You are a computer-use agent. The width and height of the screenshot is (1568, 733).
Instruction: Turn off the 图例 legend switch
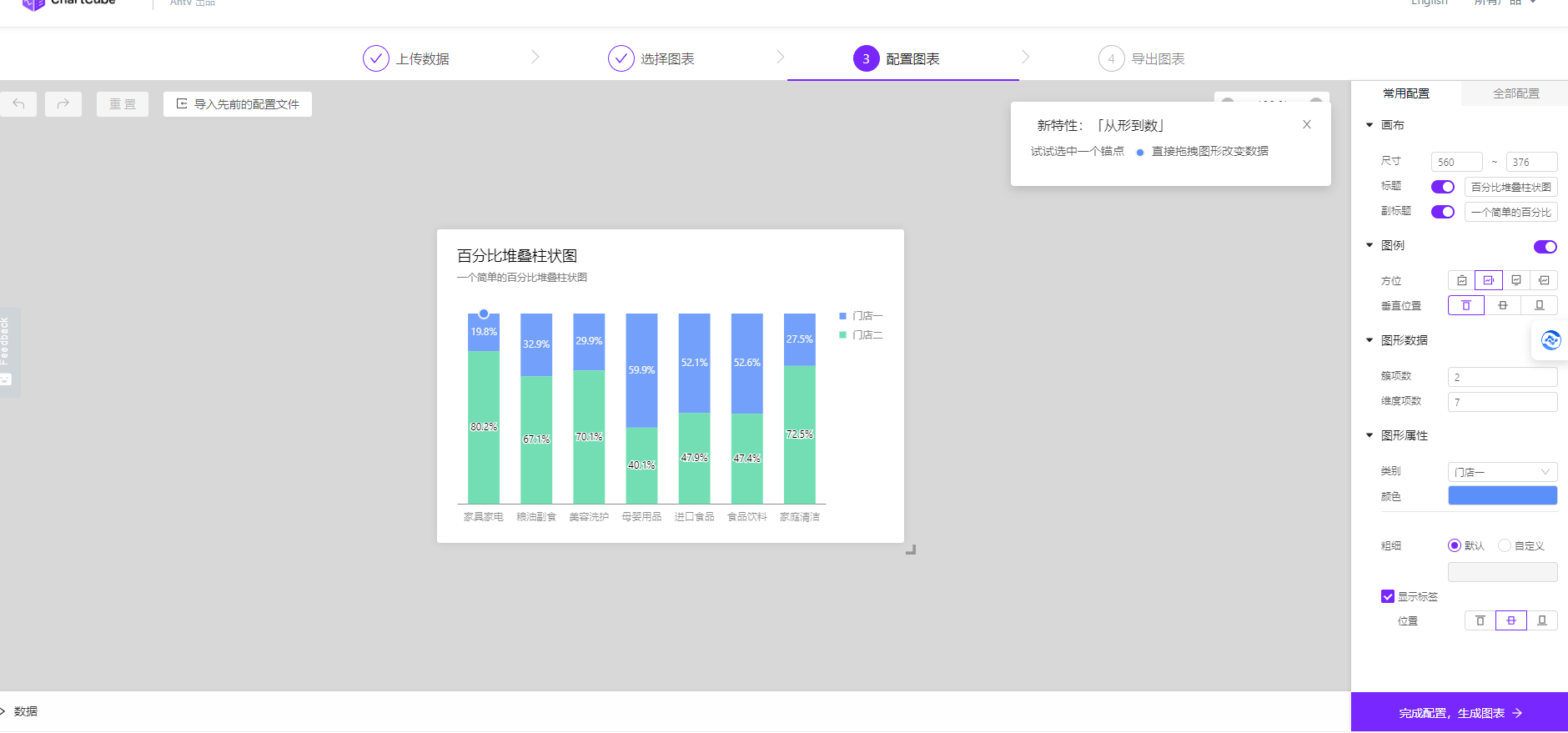1545,247
